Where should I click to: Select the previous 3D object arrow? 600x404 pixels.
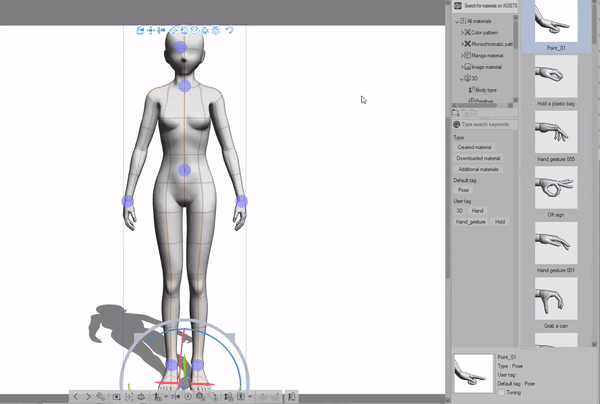pos(75,397)
